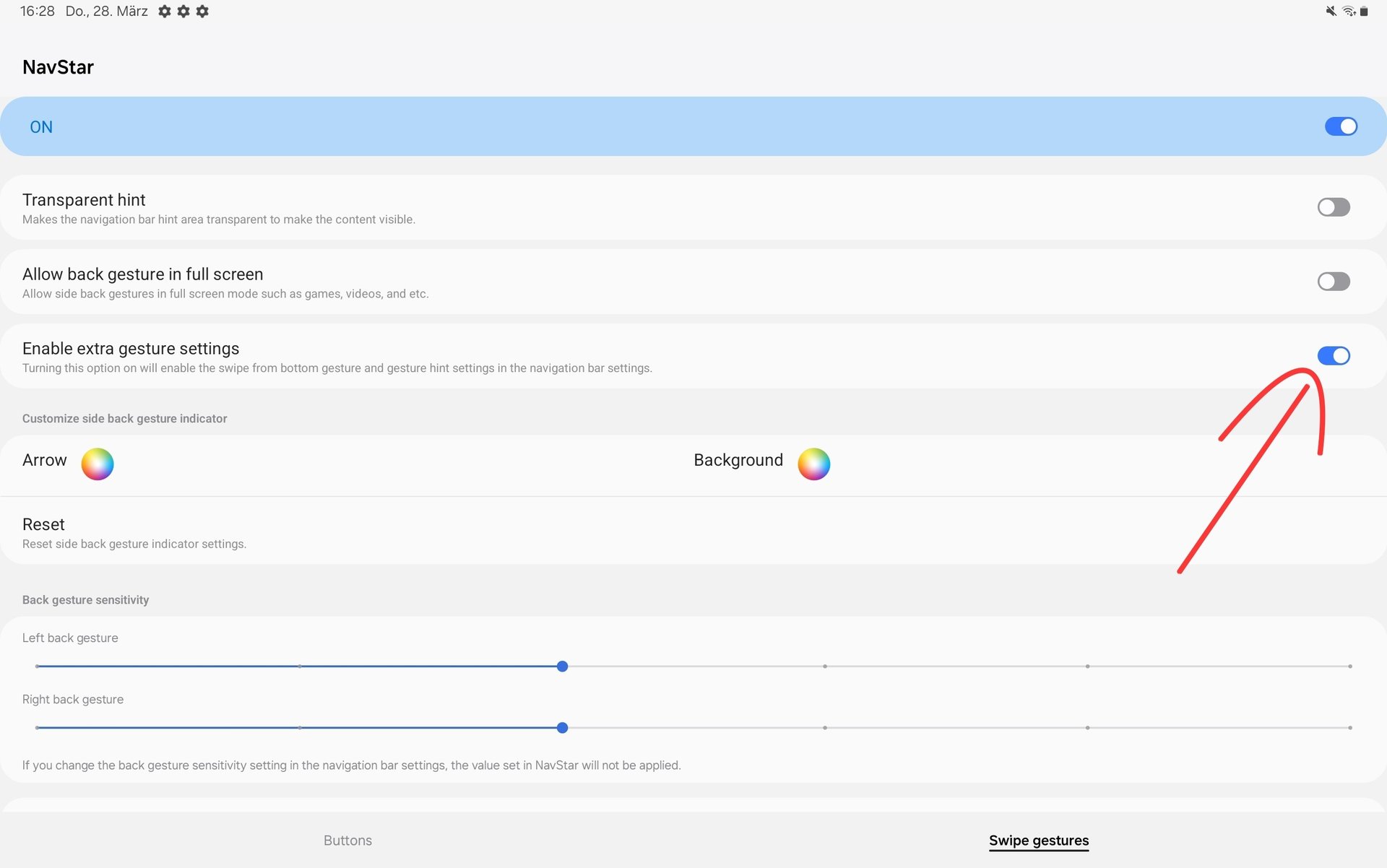Tap the Right back gesture slider handle
This screenshot has width=1387, height=868.
coord(562,727)
